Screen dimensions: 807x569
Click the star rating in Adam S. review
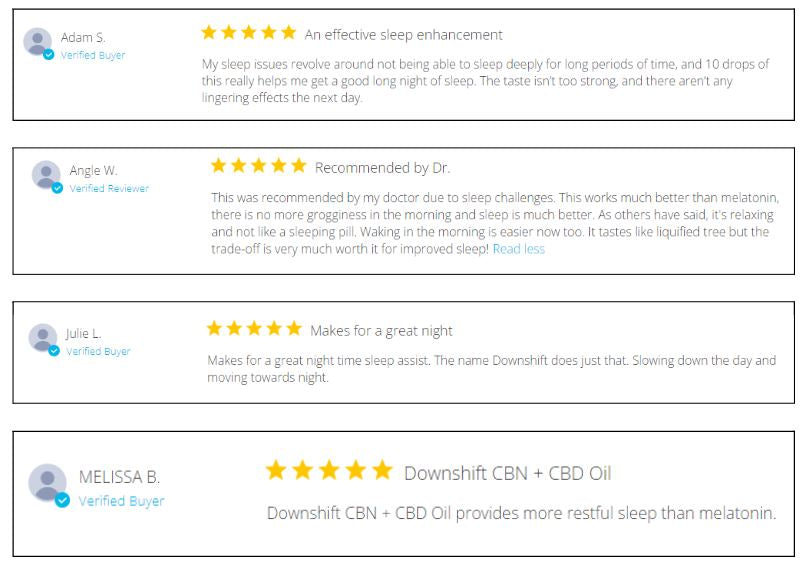249,33
